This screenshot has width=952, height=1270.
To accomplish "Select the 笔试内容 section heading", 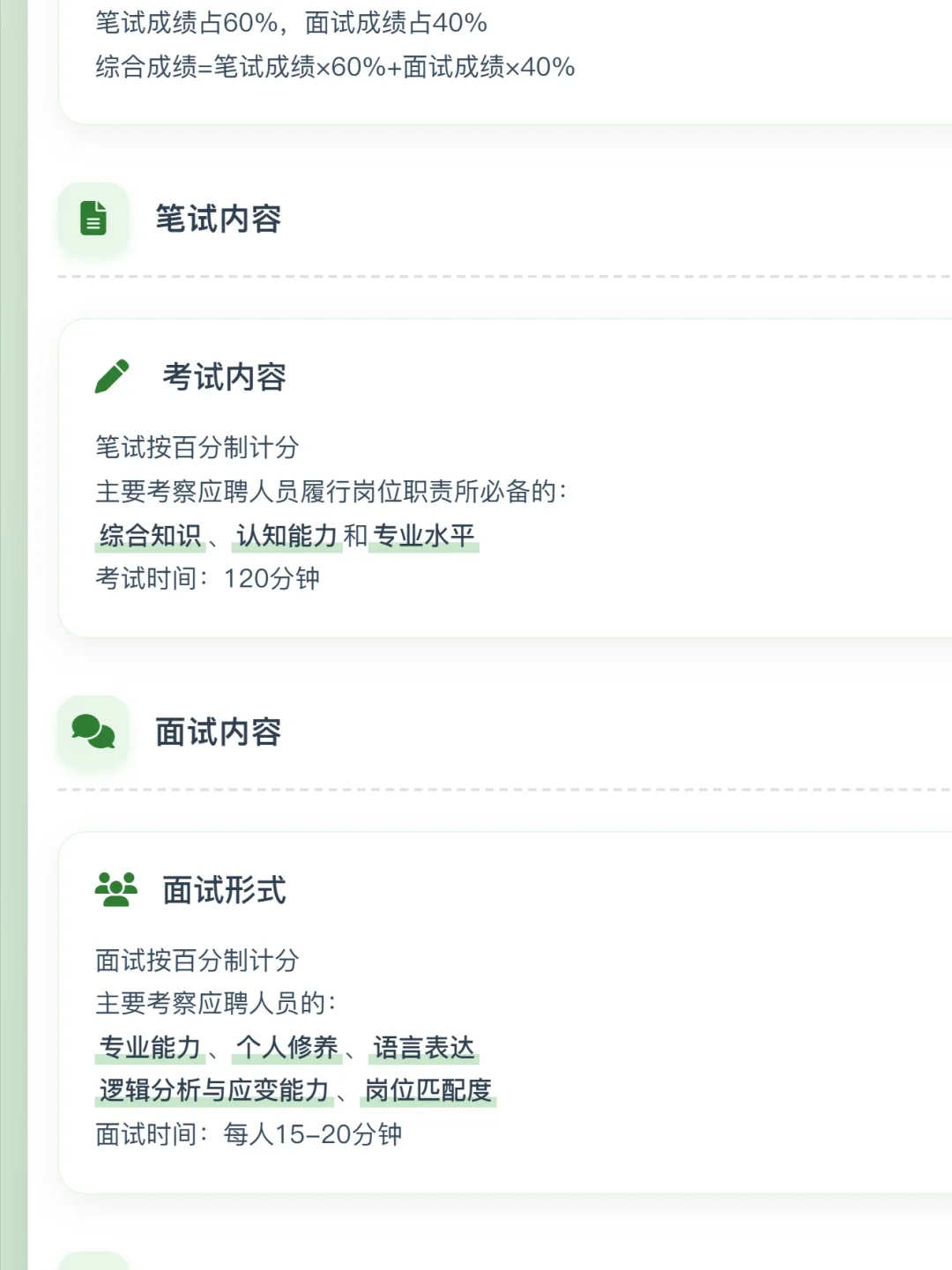I will (x=219, y=219).
